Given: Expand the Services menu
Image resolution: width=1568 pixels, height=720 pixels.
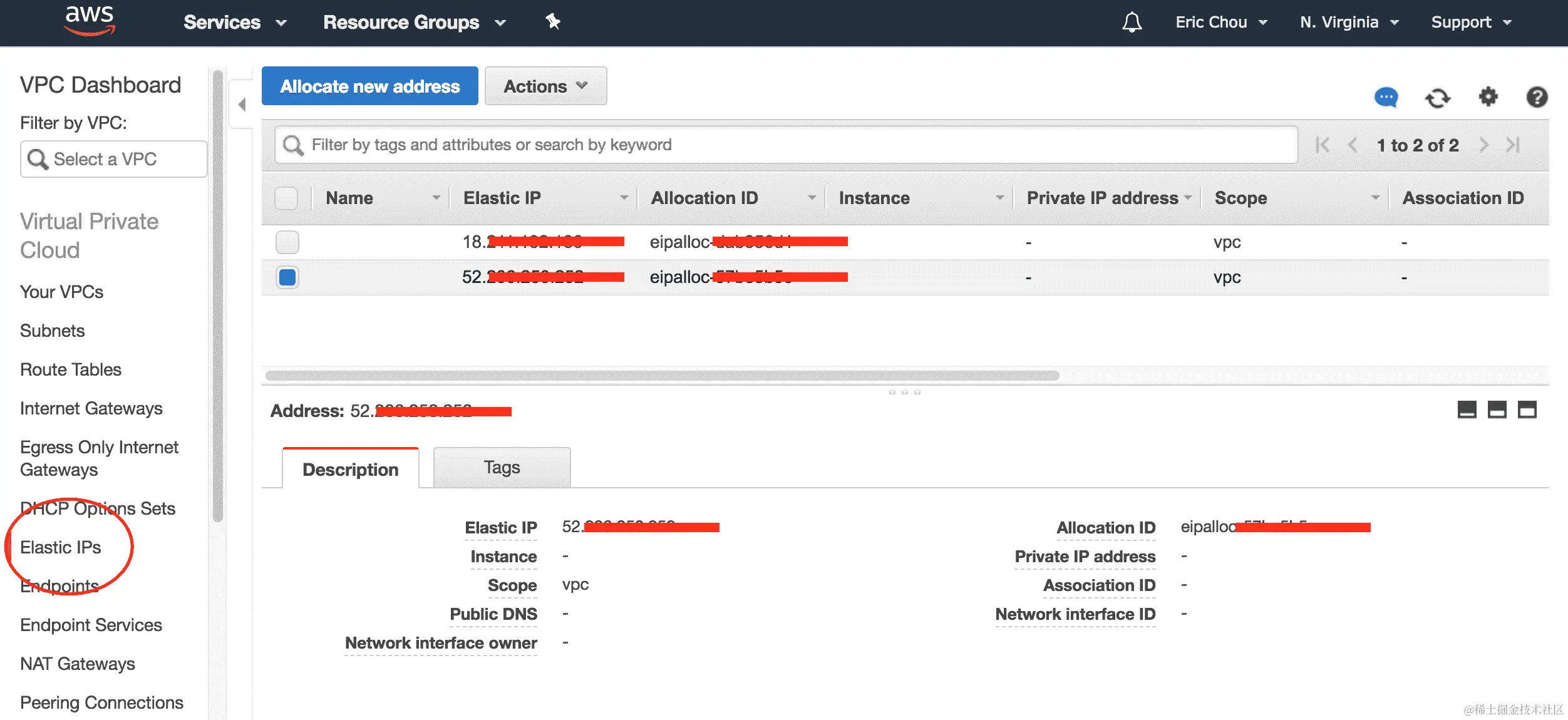Looking at the screenshot, I should (x=234, y=23).
